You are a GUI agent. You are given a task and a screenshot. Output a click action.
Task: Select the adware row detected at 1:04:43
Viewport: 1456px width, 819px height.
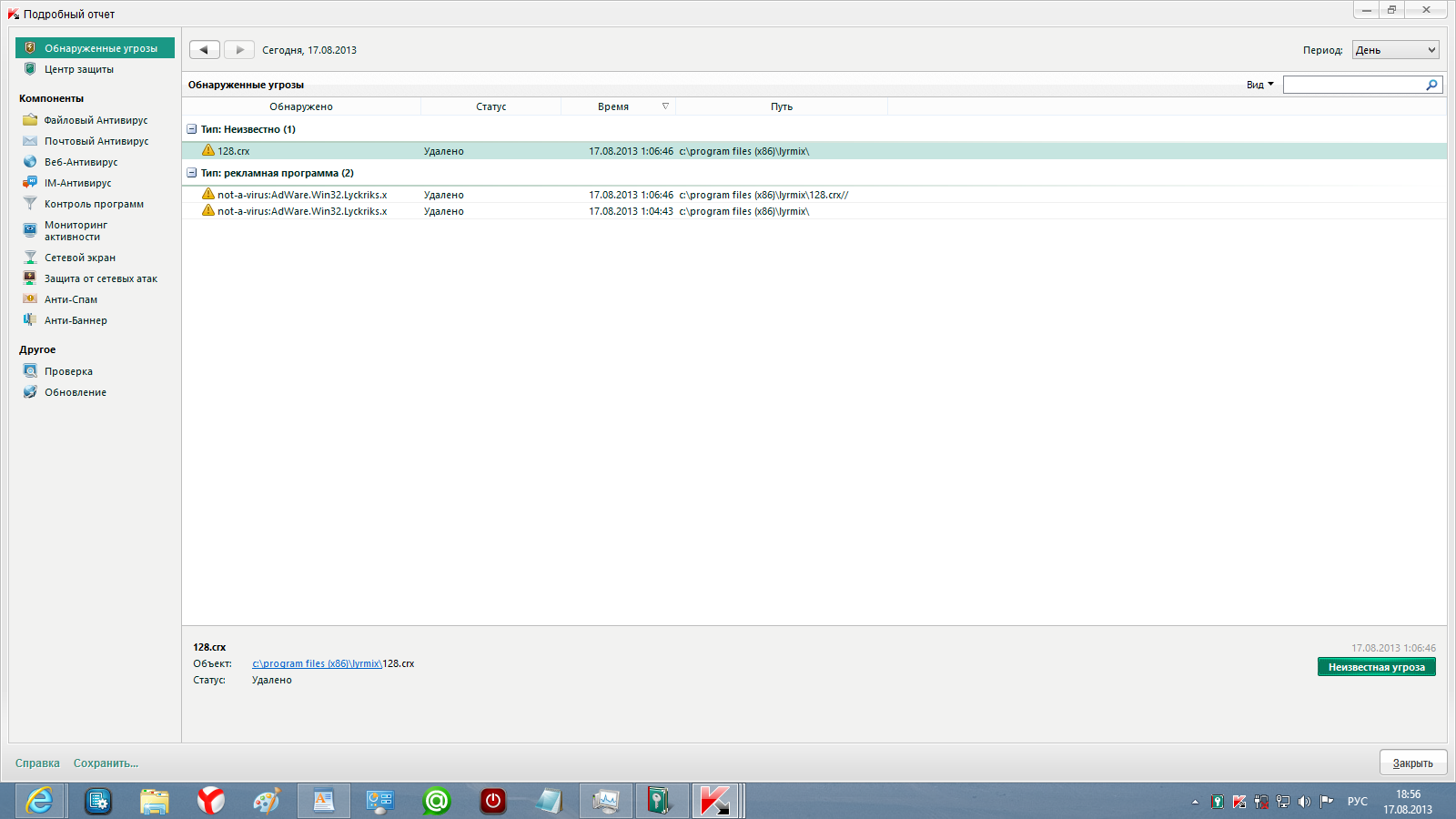click(x=814, y=211)
